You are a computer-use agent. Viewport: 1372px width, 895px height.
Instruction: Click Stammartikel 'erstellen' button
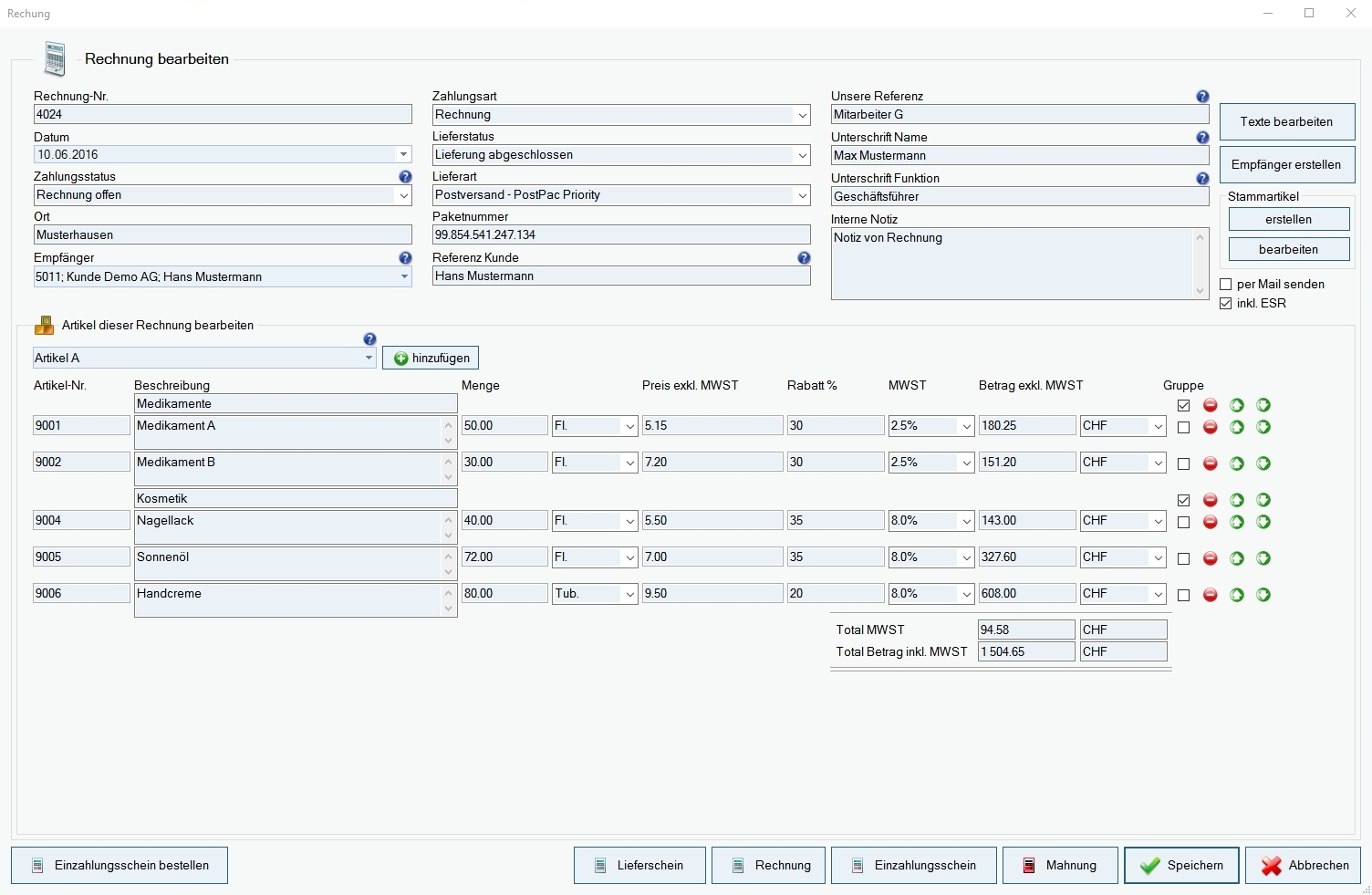click(1289, 219)
